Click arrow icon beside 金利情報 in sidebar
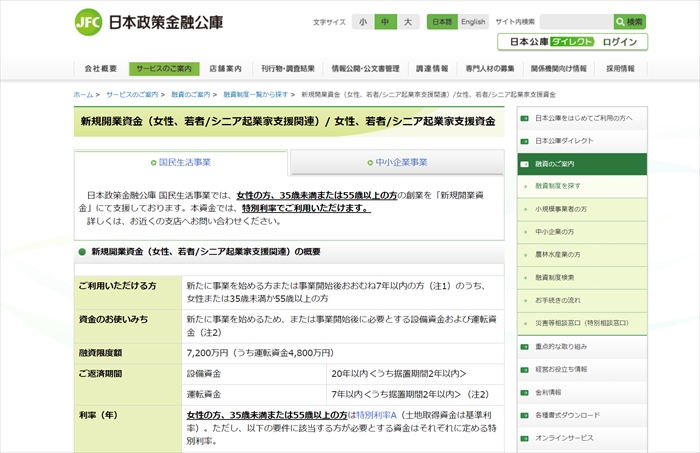Image resolution: width=700 pixels, height=453 pixels. (x=525, y=392)
